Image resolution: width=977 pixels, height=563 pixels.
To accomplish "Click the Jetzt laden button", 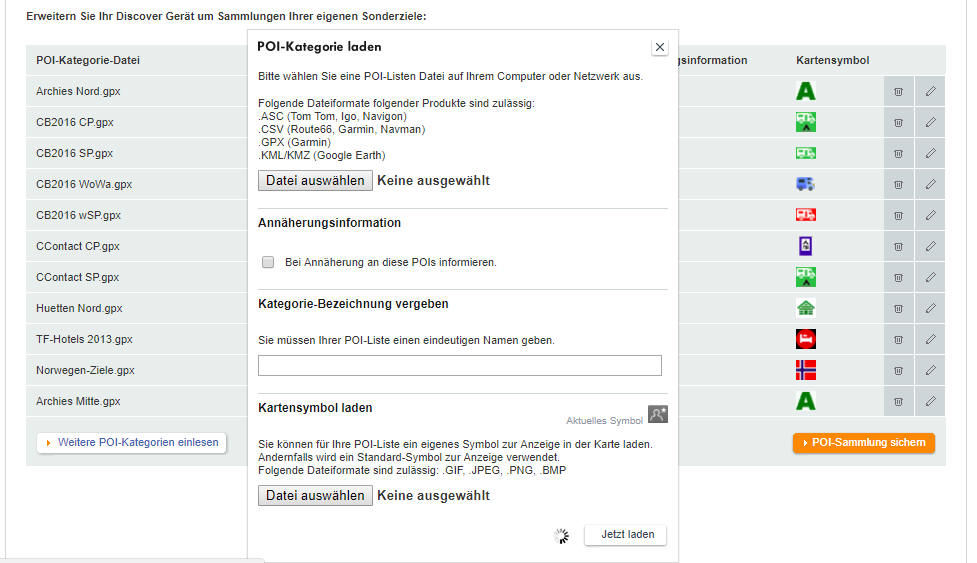I will click(626, 535).
